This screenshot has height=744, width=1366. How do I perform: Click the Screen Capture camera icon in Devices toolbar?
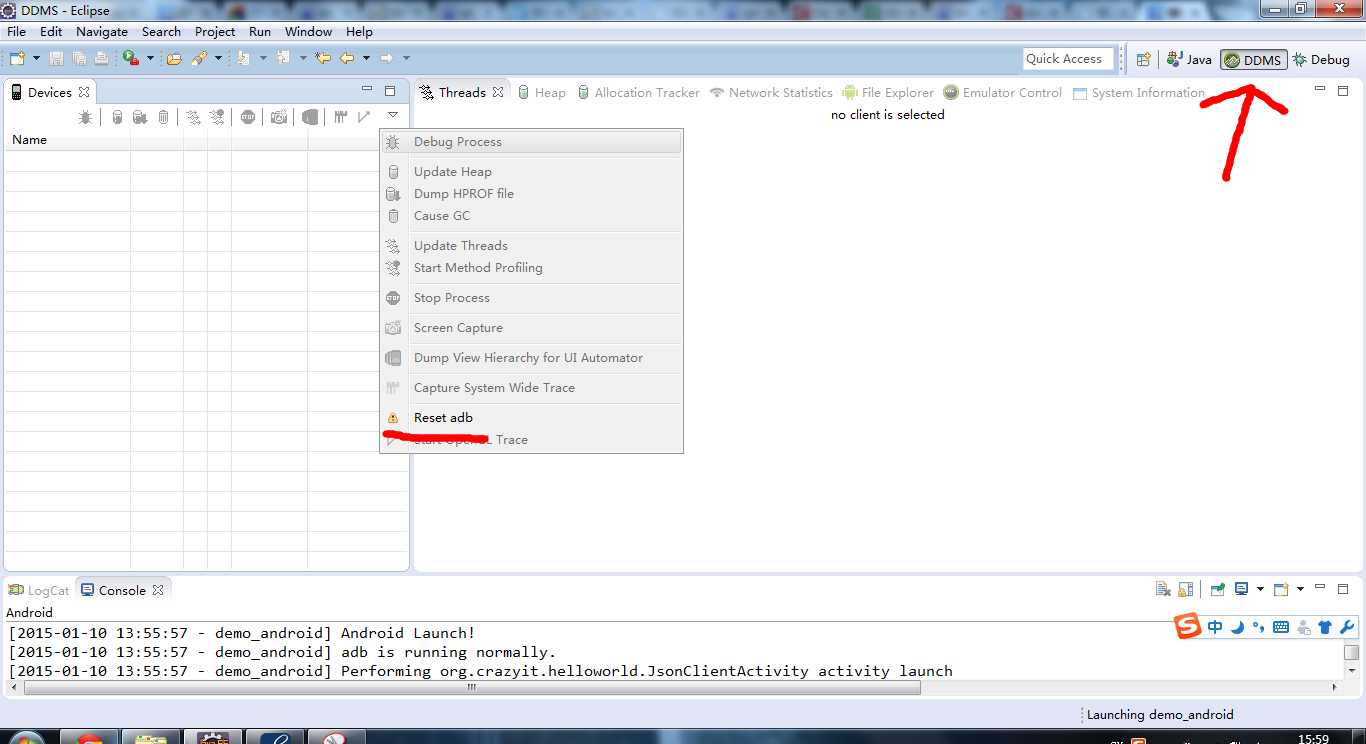279,117
